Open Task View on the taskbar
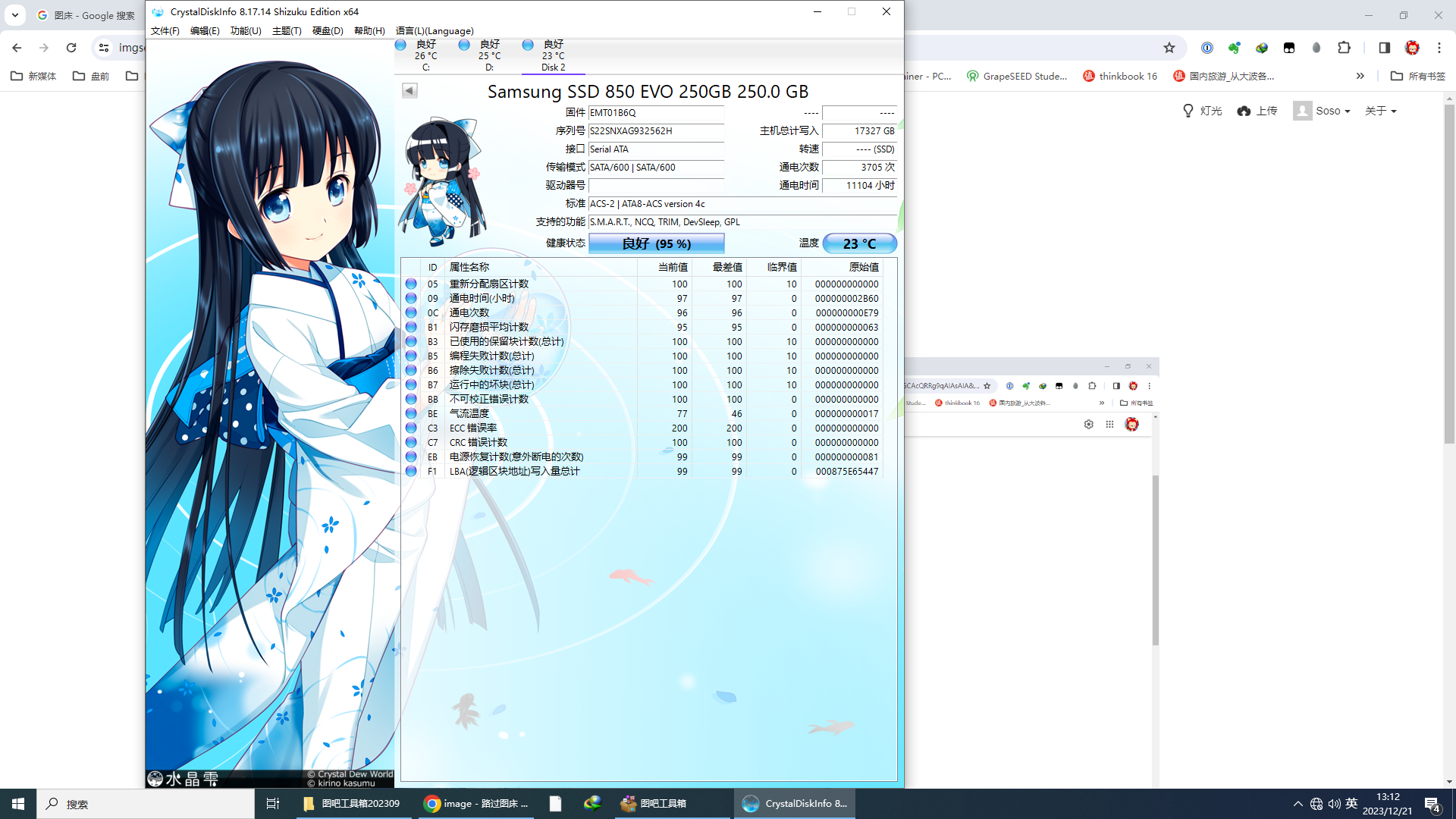The width and height of the screenshot is (1456, 819). pyautogui.click(x=273, y=804)
